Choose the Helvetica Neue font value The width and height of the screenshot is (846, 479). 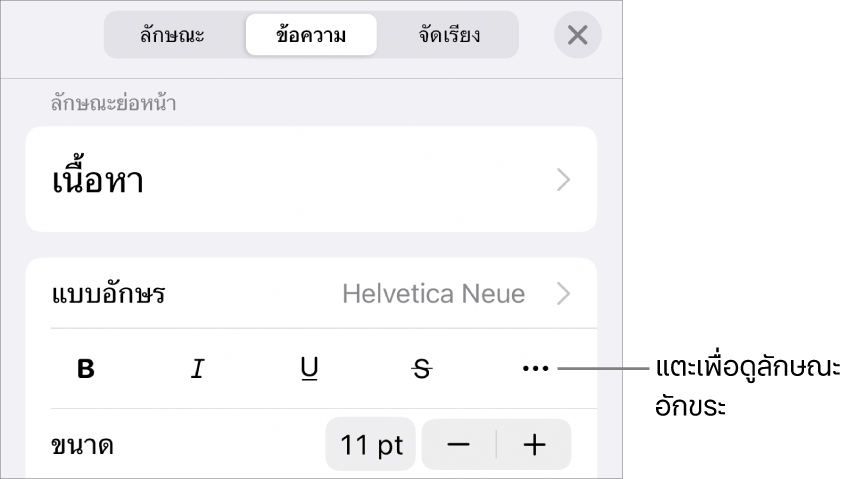pyautogui.click(x=434, y=294)
